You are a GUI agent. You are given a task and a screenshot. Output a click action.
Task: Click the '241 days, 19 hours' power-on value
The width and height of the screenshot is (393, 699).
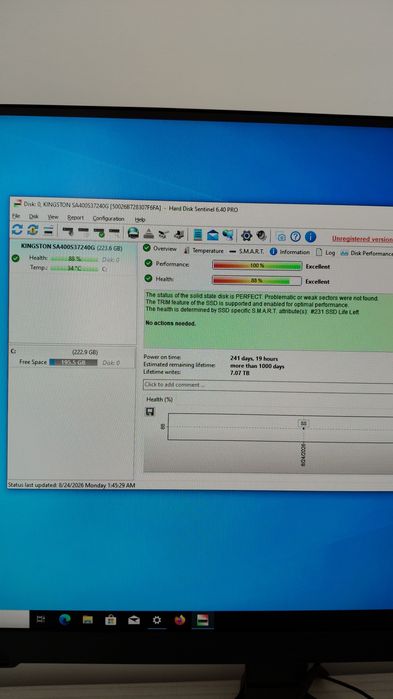click(254, 358)
